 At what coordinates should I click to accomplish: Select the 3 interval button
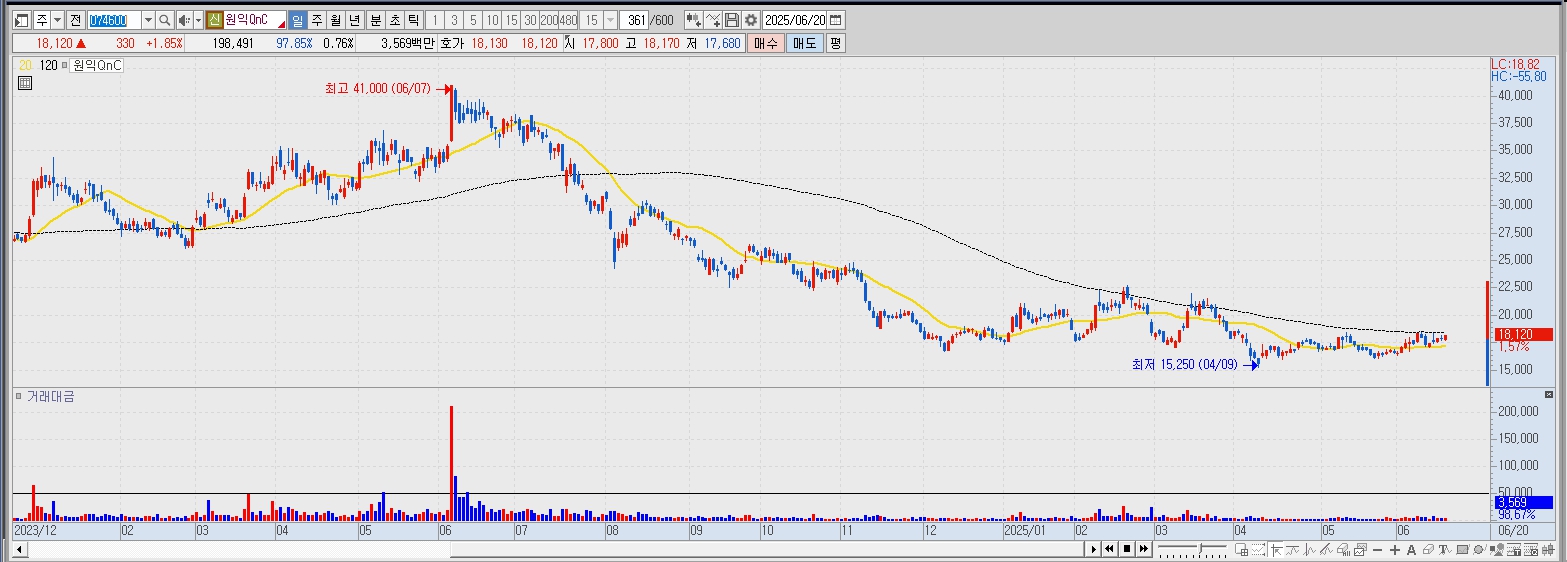(x=454, y=20)
